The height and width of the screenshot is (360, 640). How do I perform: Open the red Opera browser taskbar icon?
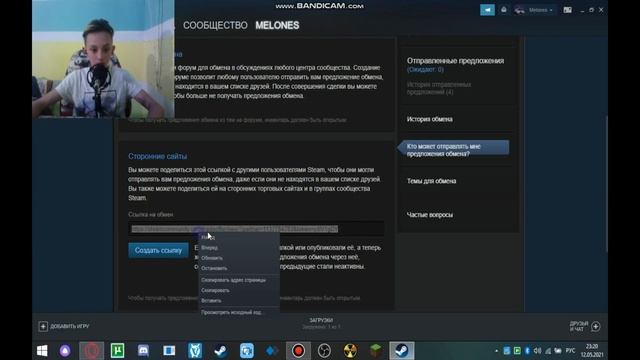(x=91, y=351)
